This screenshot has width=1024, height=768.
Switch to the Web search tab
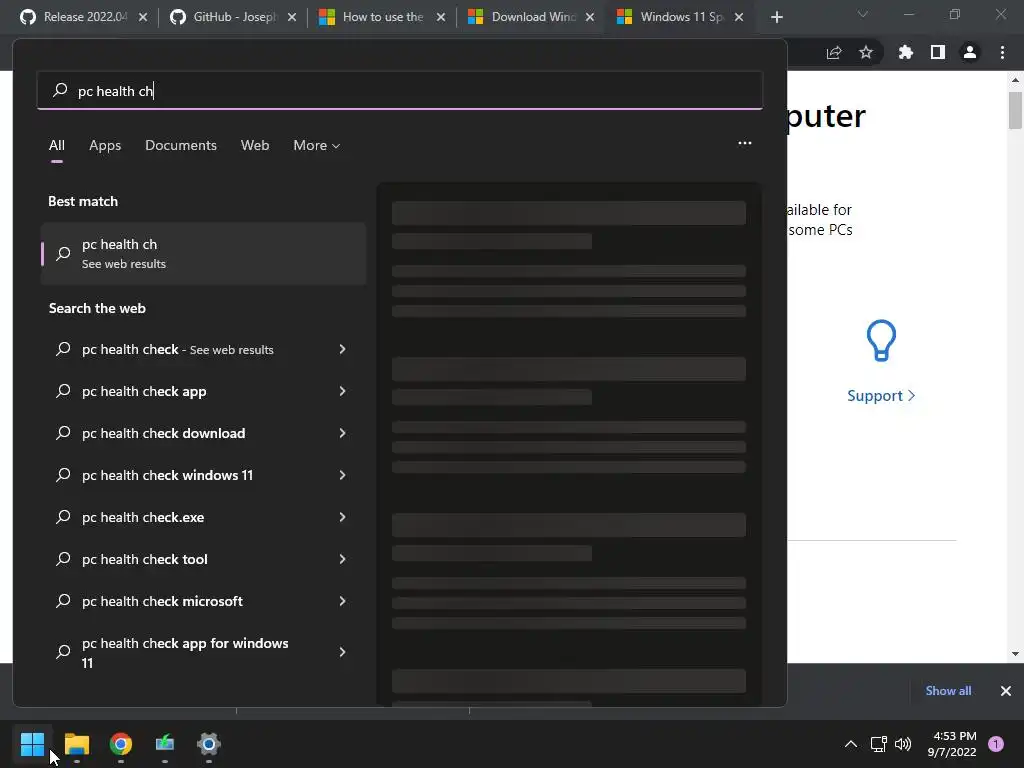pos(255,145)
